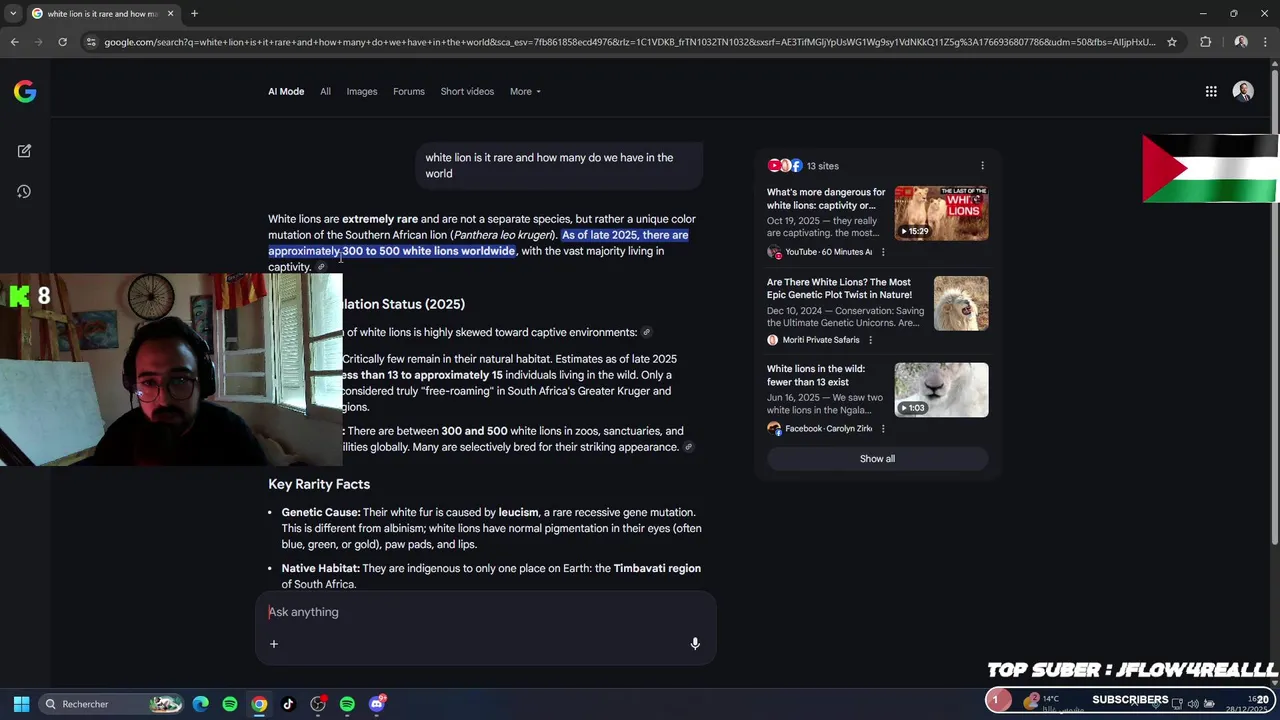
Task: Switch to Forums tab
Action: tap(408, 92)
